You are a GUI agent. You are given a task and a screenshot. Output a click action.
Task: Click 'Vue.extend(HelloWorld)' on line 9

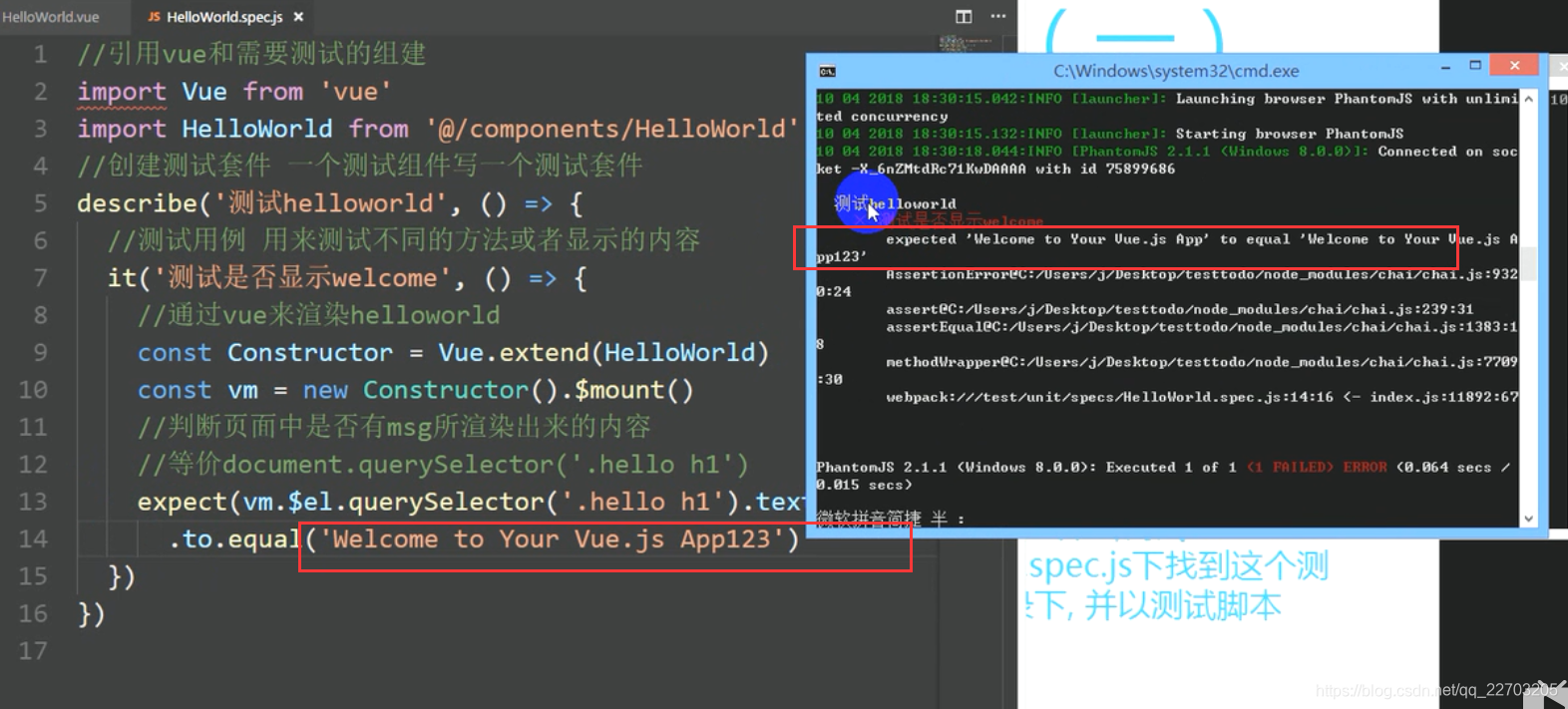602,353
